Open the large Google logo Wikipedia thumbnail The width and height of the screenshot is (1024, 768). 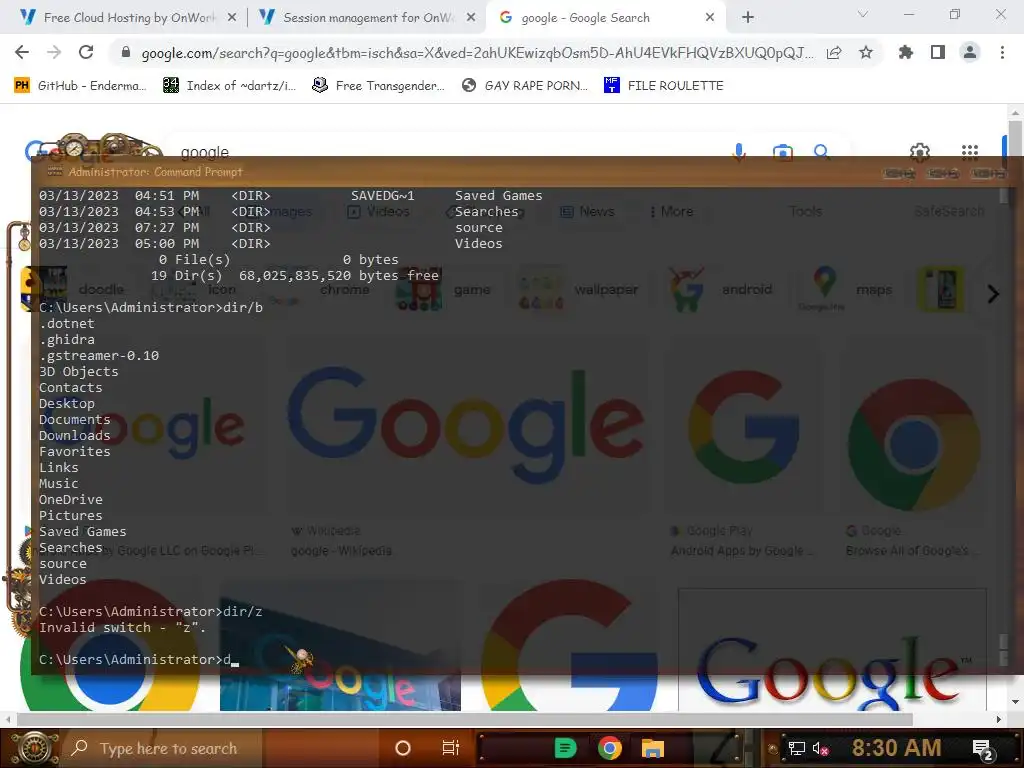point(466,424)
